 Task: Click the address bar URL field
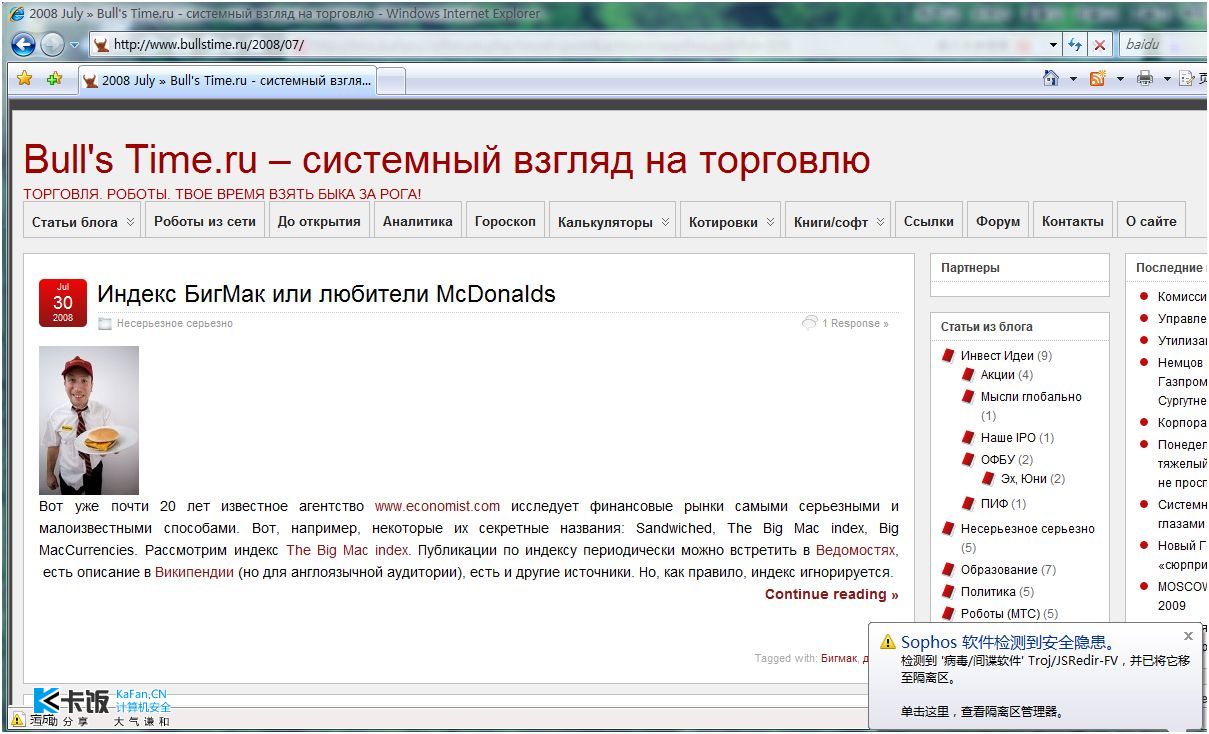point(567,45)
